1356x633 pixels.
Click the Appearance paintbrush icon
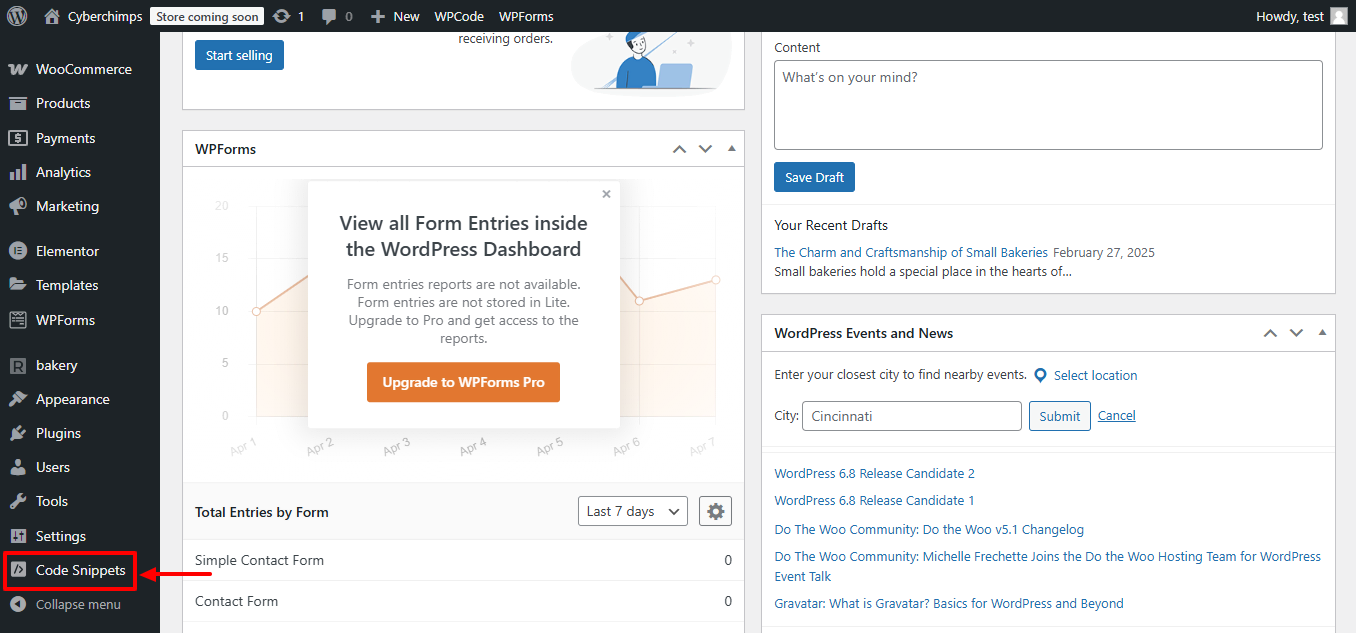18,399
